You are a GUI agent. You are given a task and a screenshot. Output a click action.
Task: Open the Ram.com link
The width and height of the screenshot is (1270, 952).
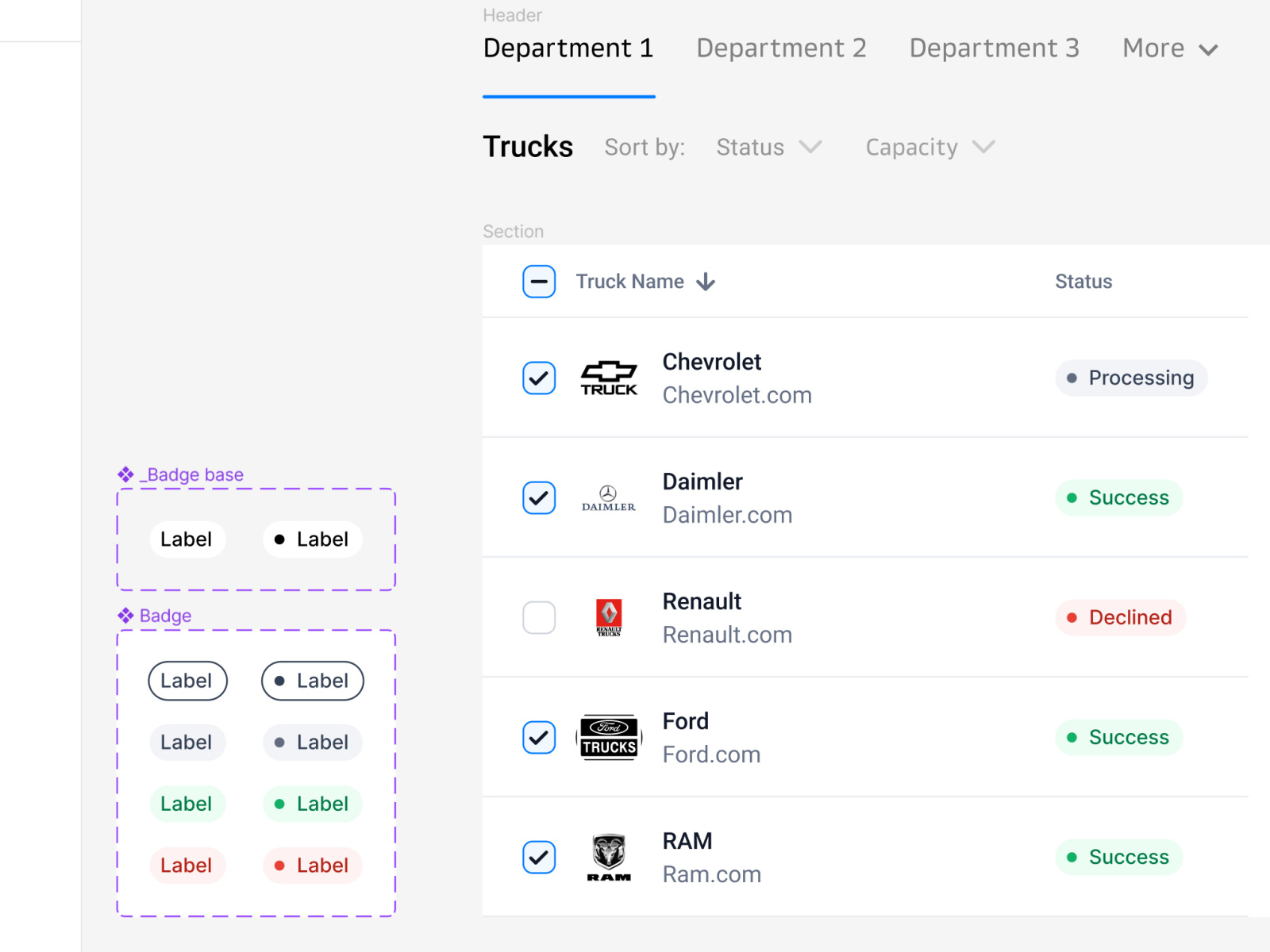tap(711, 874)
